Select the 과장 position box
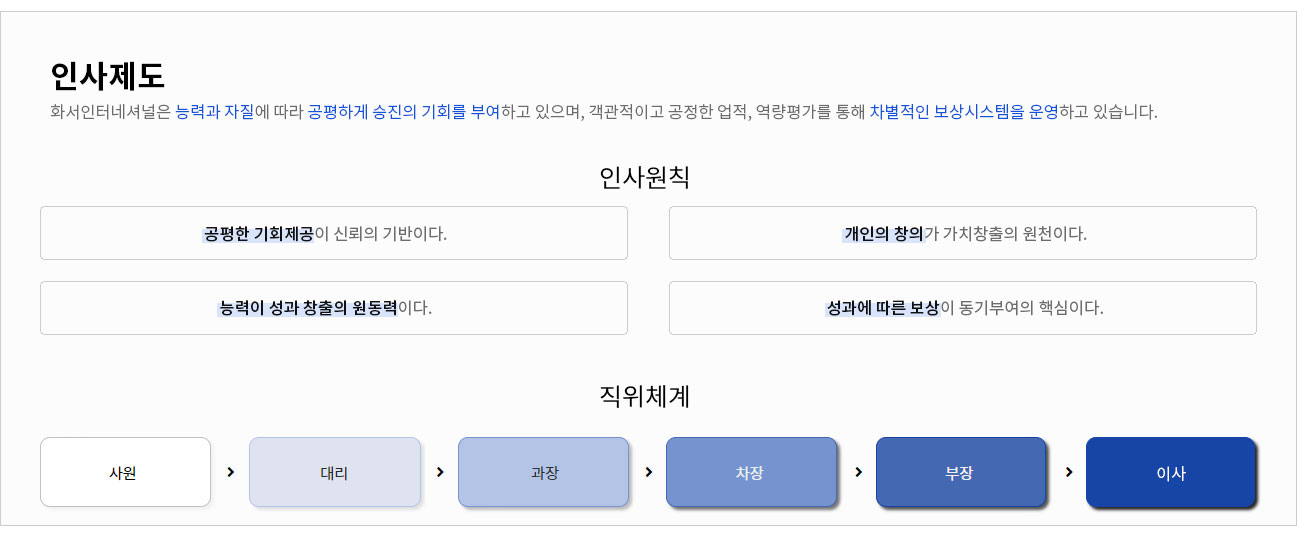The width and height of the screenshot is (1297, 550). coord(544,472)
